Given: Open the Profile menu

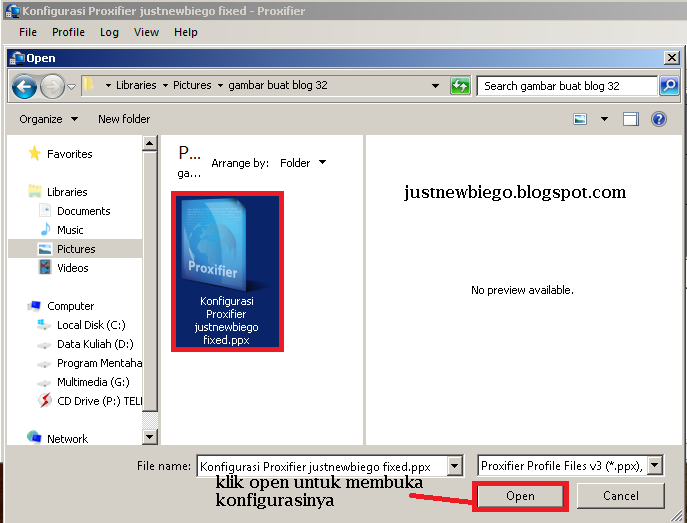Looking at the screenshot, I should click(x=68, y=32).
